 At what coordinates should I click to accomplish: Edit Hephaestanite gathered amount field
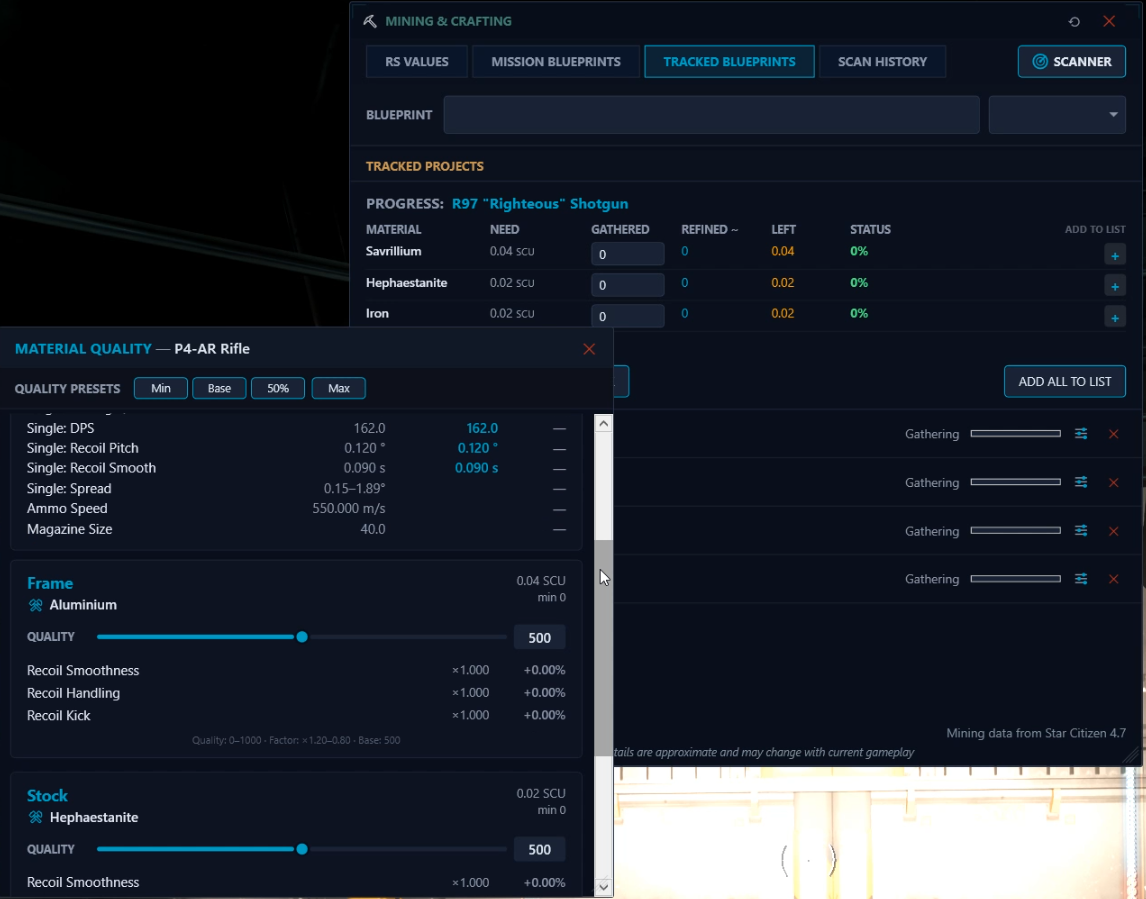tap(627, 284)
